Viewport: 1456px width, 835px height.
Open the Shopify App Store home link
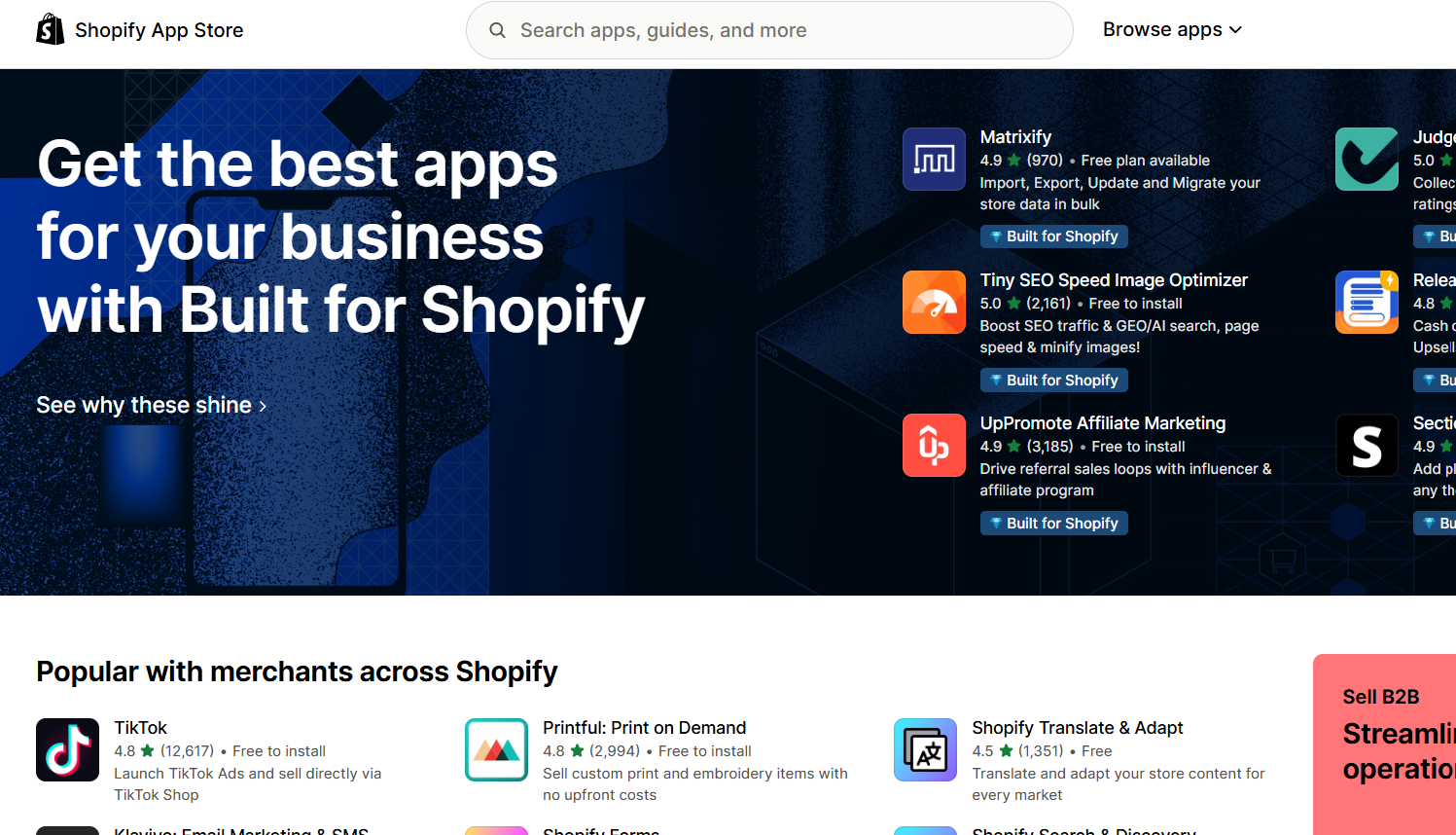coord(140,30)
